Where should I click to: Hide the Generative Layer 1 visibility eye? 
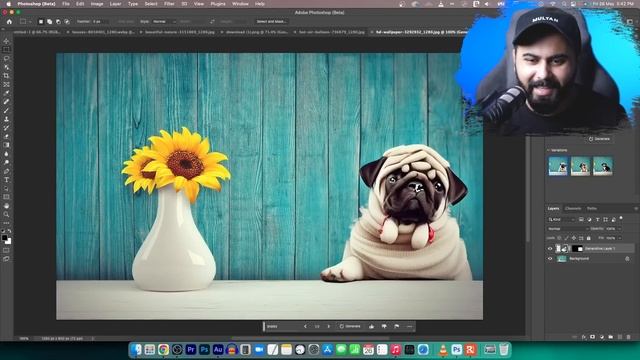(x=550, y=249)
